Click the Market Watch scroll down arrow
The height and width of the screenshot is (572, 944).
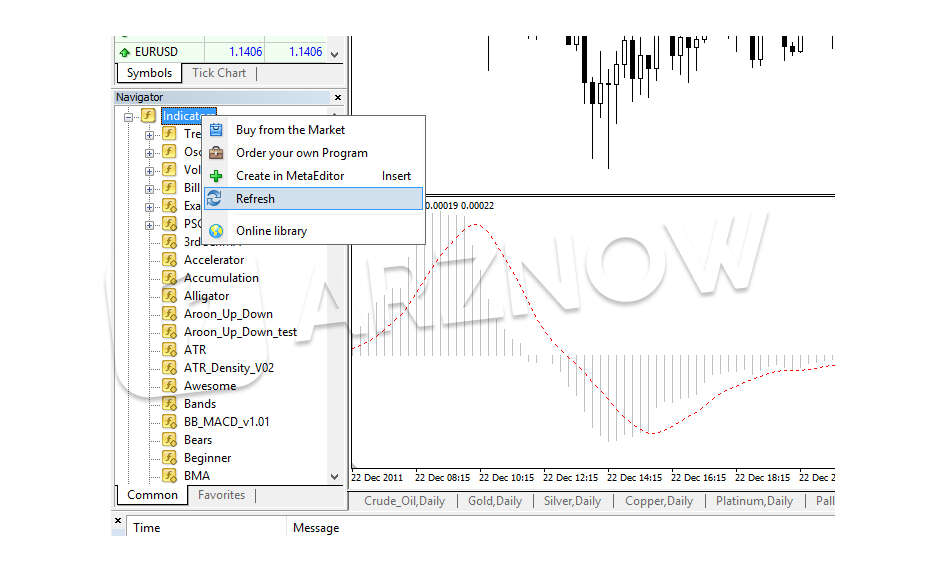pos(335,54)
